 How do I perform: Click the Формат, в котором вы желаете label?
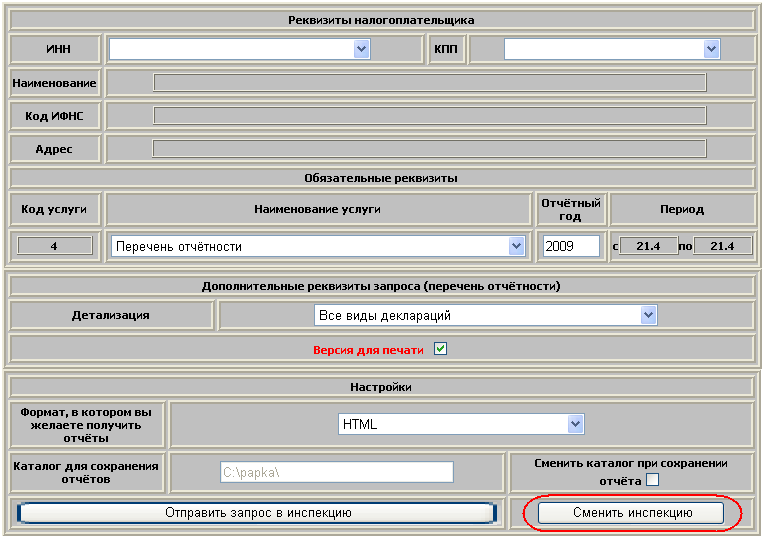pyautogui.click(x=86, y=425)
